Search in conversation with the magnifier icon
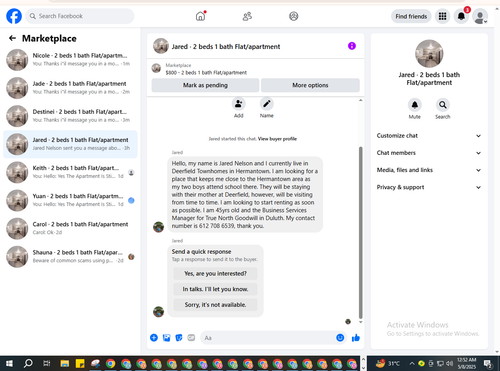Image resolution: width=500 pixels, height=371 pixels. pyautogui.click(x=443, y=105)
